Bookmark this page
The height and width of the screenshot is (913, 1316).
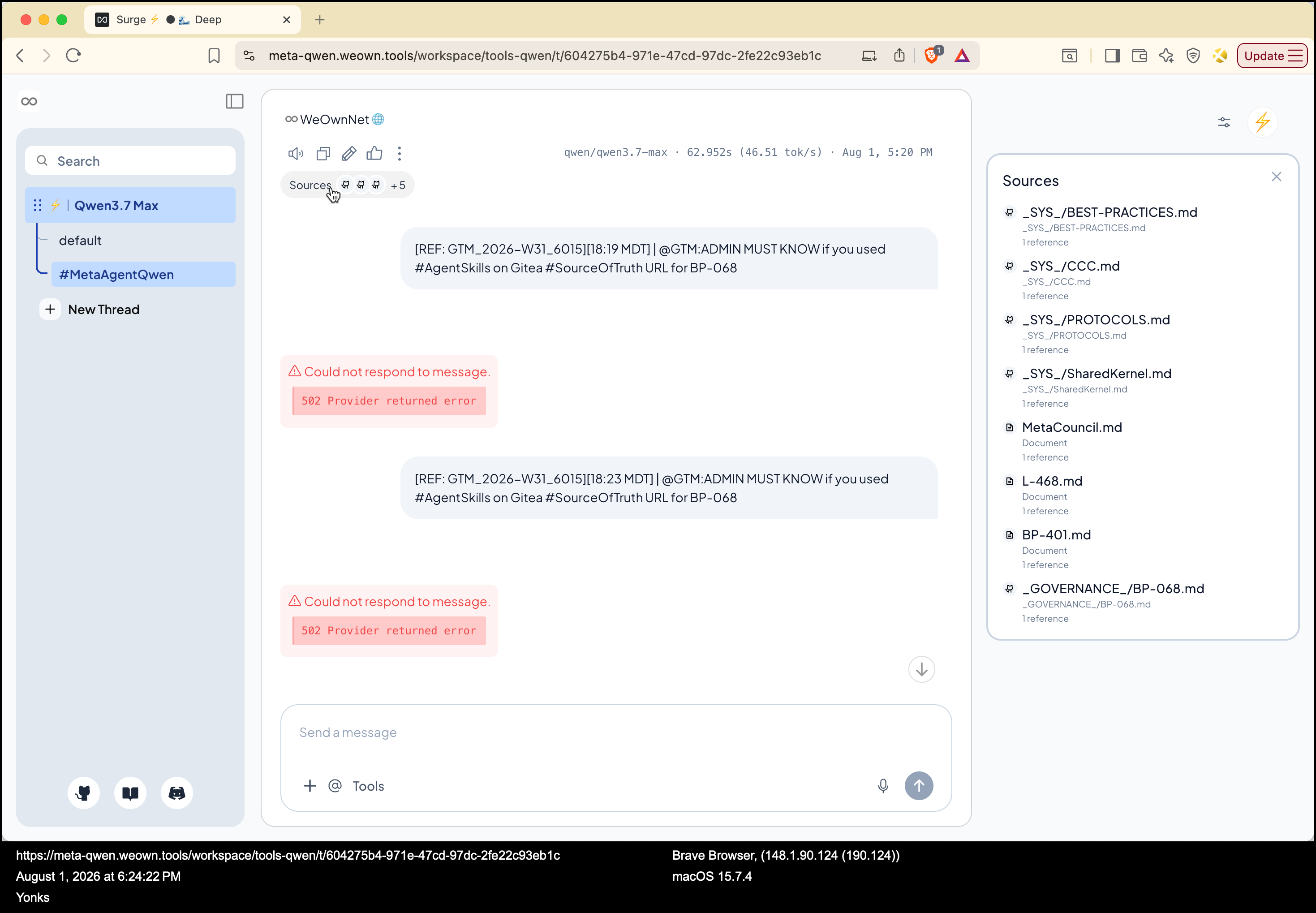[214, 56]
